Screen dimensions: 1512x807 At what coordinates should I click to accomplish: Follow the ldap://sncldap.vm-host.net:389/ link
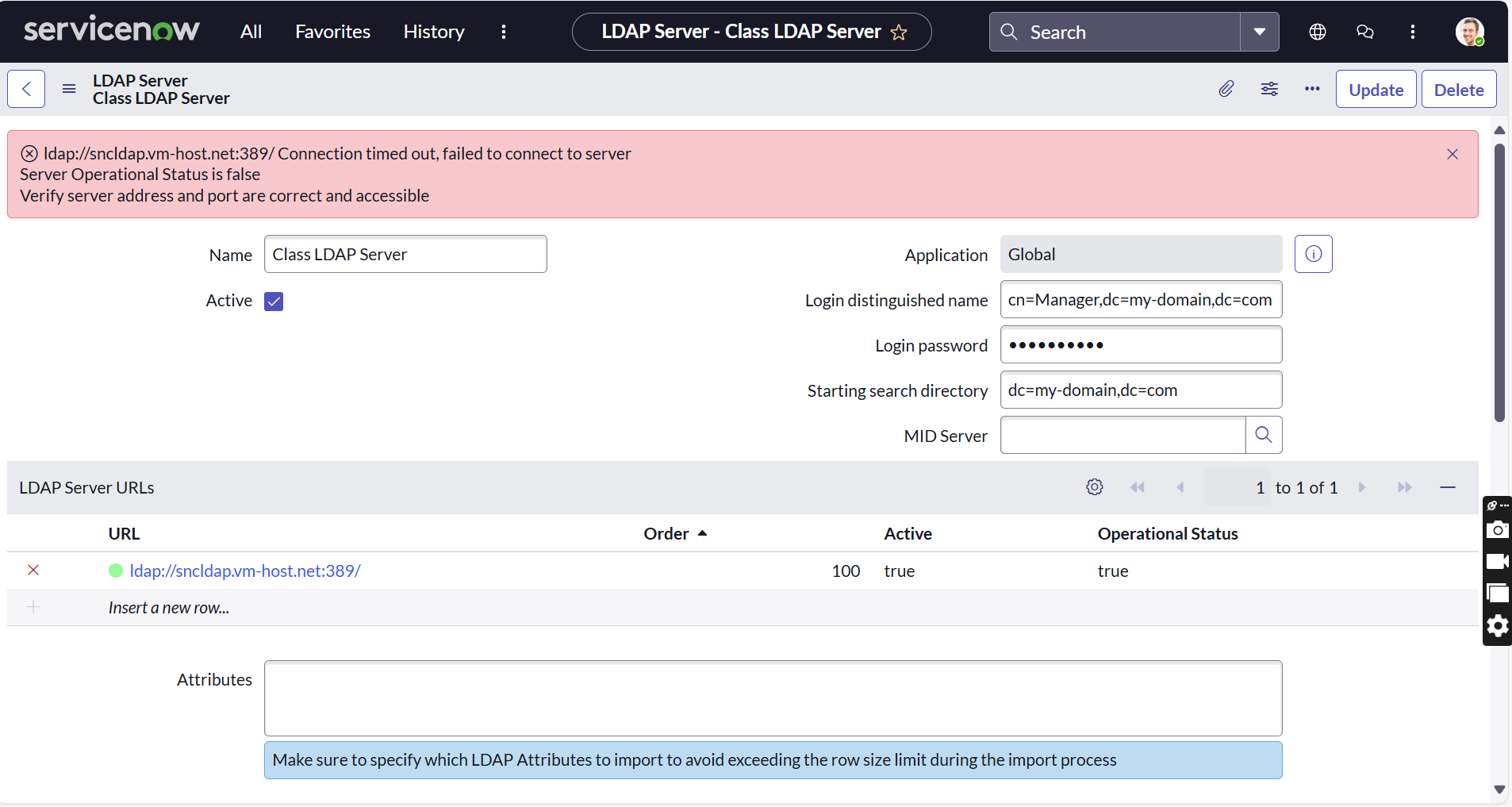pyautogui.click(x=244, y=570)
